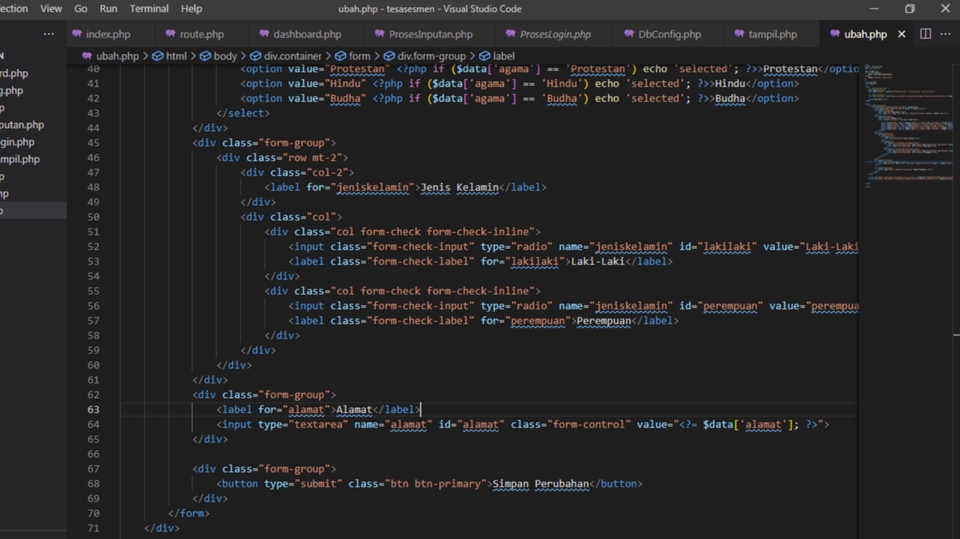Switch to the ProsesLogin.php tab

[555, 34]
